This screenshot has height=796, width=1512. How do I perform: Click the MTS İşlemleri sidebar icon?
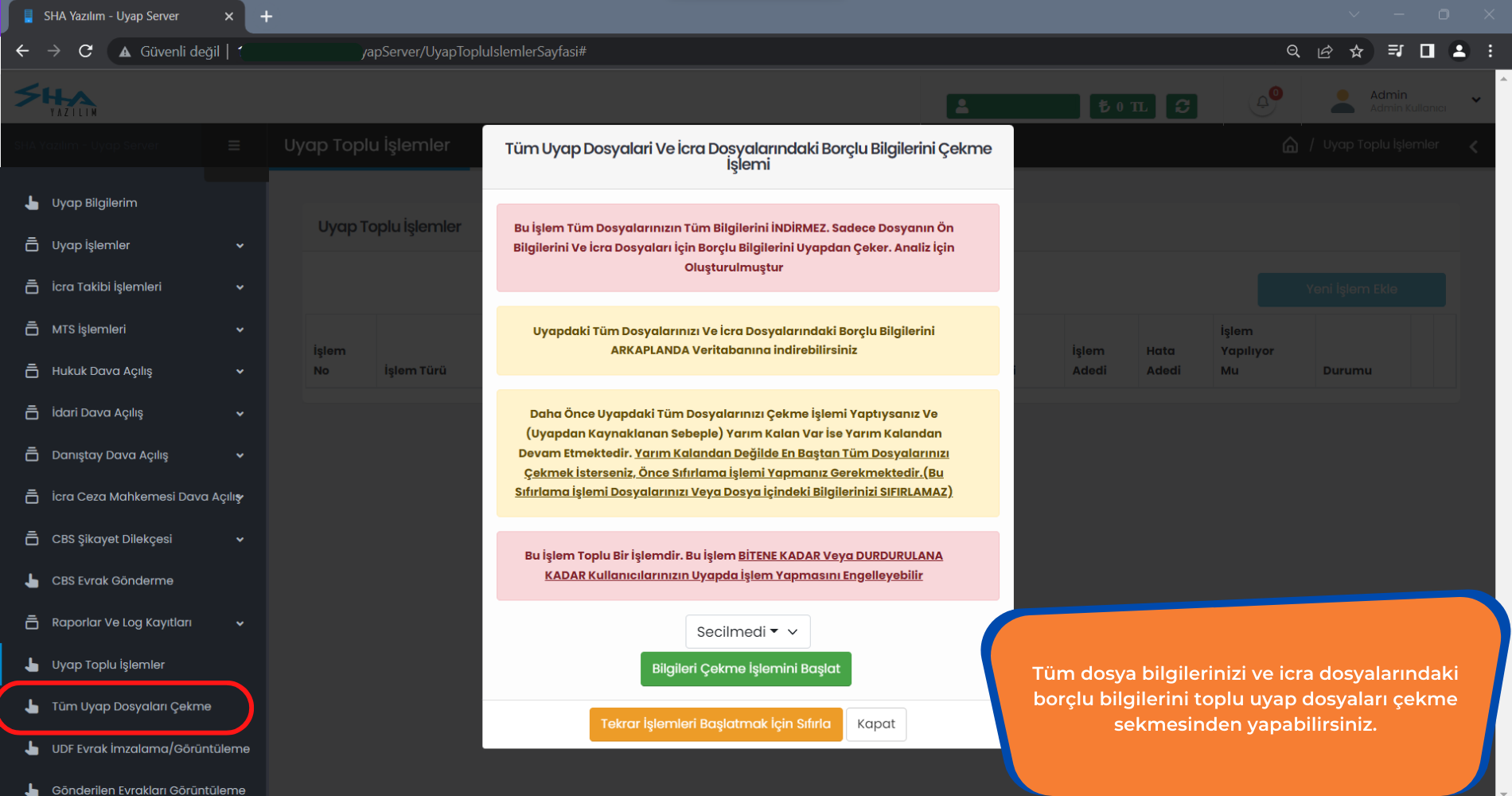coord(32,329)
